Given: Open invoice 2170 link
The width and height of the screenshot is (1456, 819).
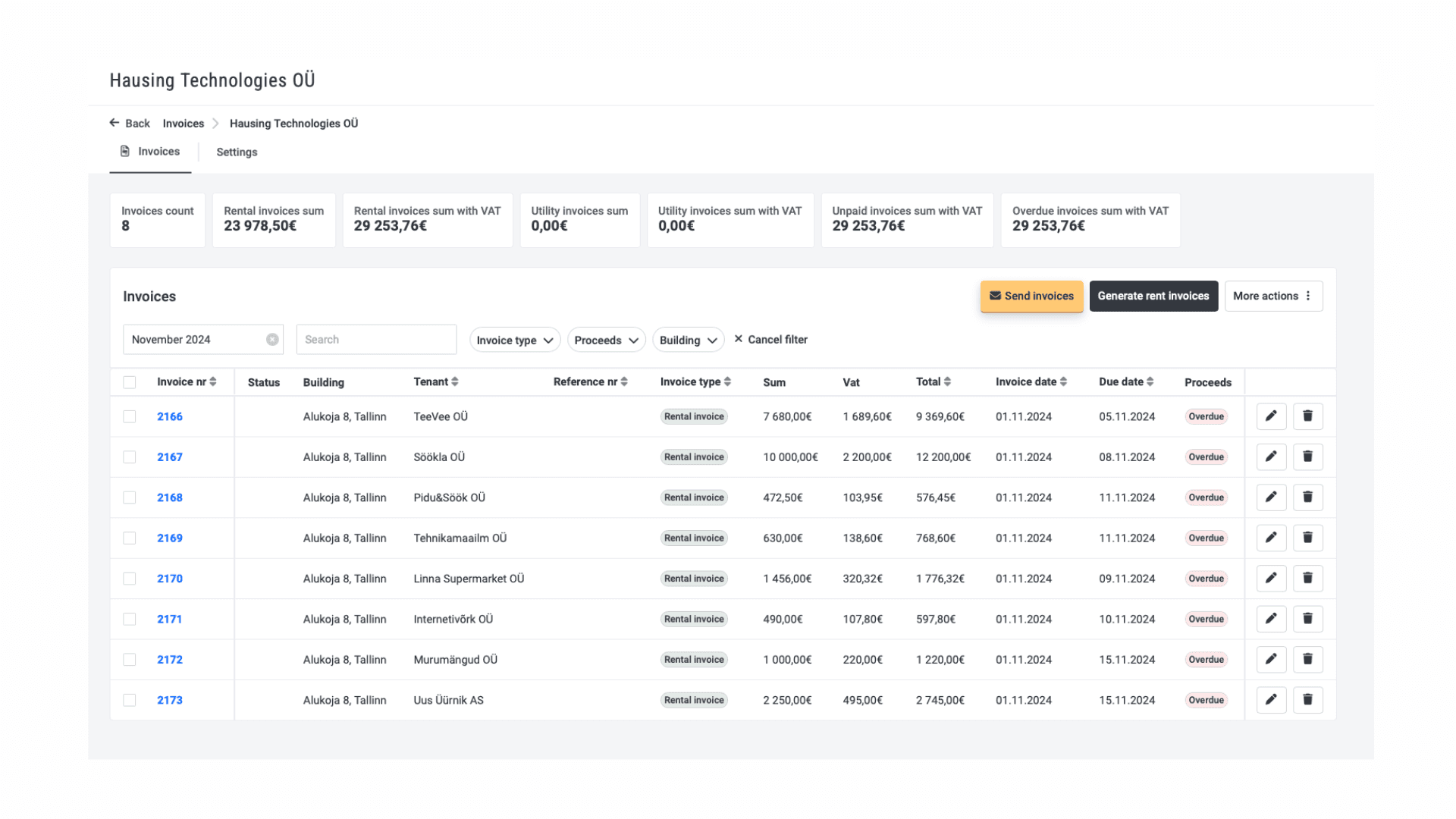Looking at the screenshot, I should [170, 579].
